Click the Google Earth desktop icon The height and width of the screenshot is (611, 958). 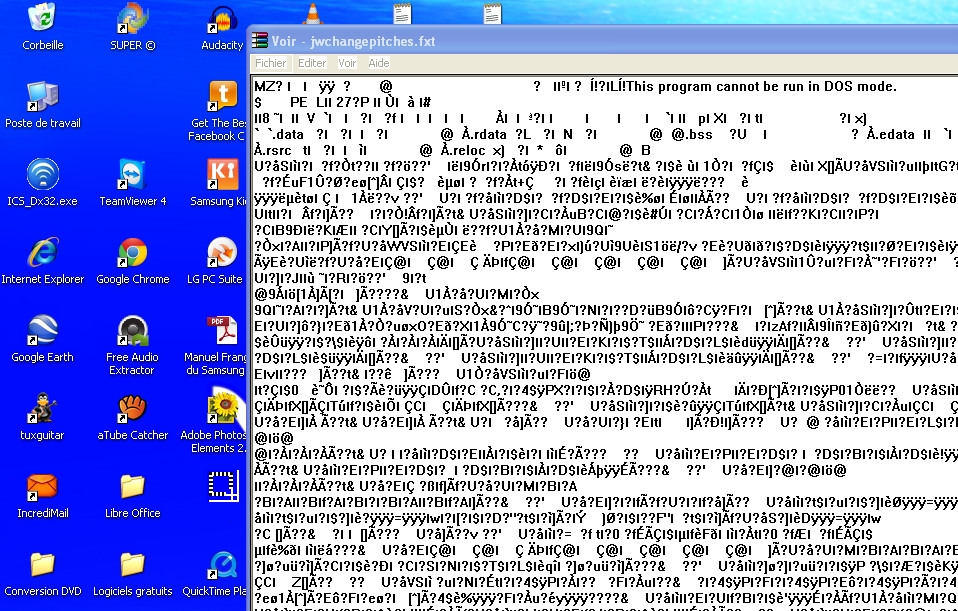tap(42, 332)
